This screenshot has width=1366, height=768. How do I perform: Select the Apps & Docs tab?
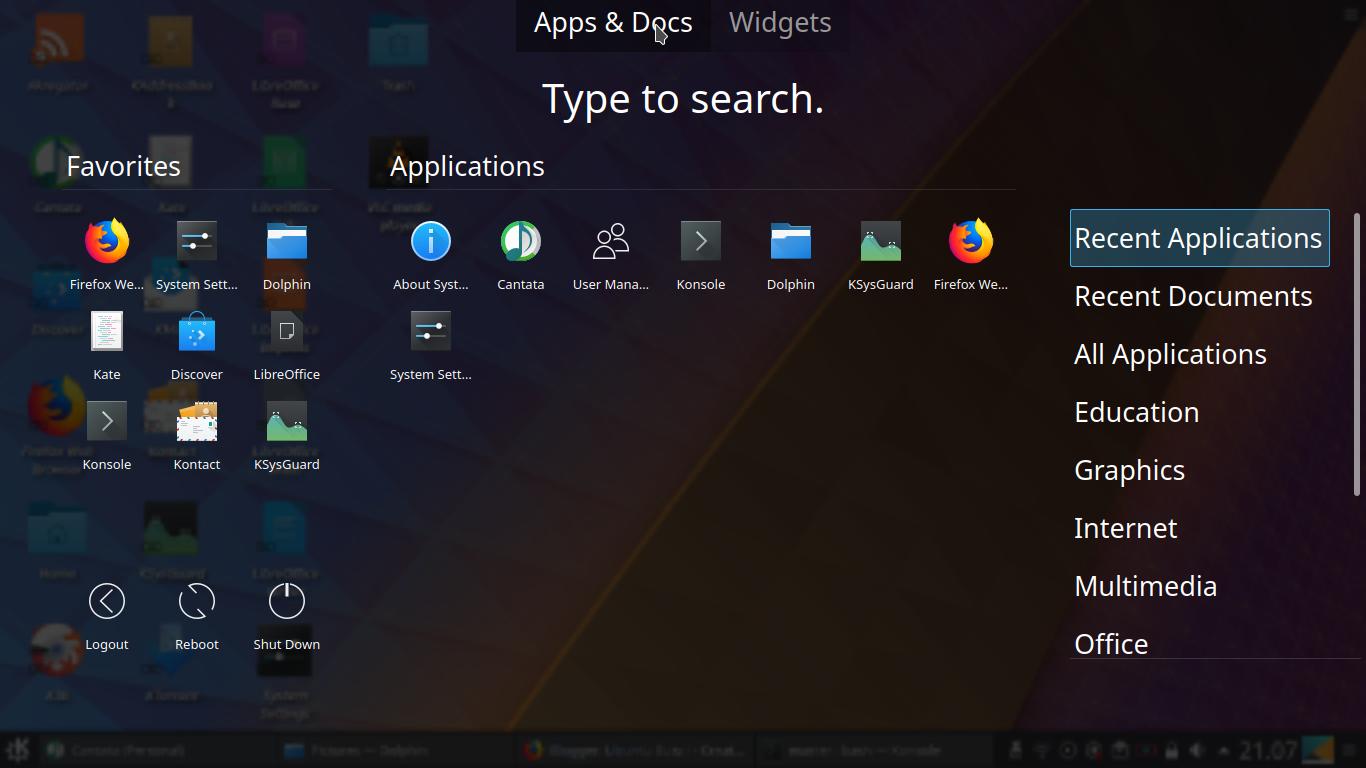612,22
